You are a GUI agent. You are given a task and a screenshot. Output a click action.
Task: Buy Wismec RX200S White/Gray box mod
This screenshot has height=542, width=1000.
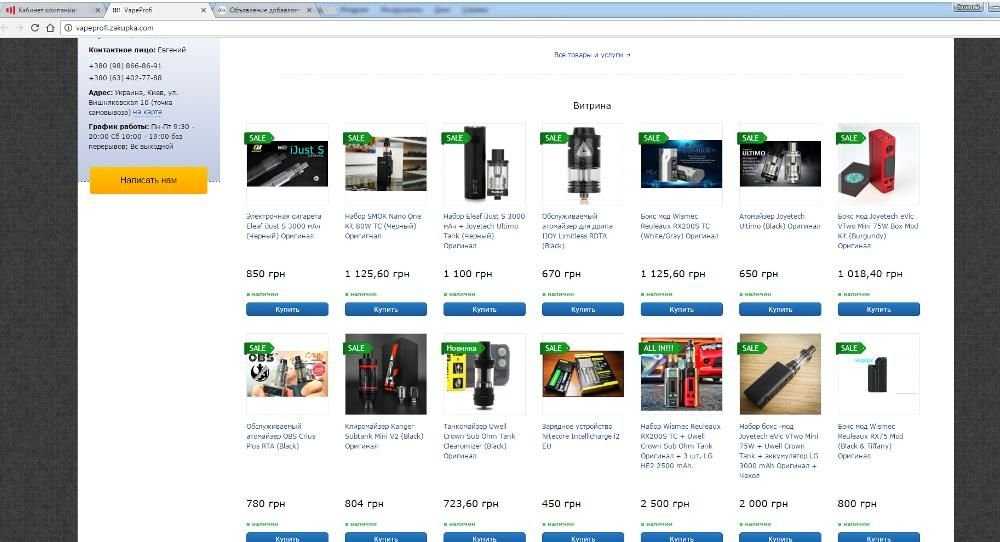681,309
